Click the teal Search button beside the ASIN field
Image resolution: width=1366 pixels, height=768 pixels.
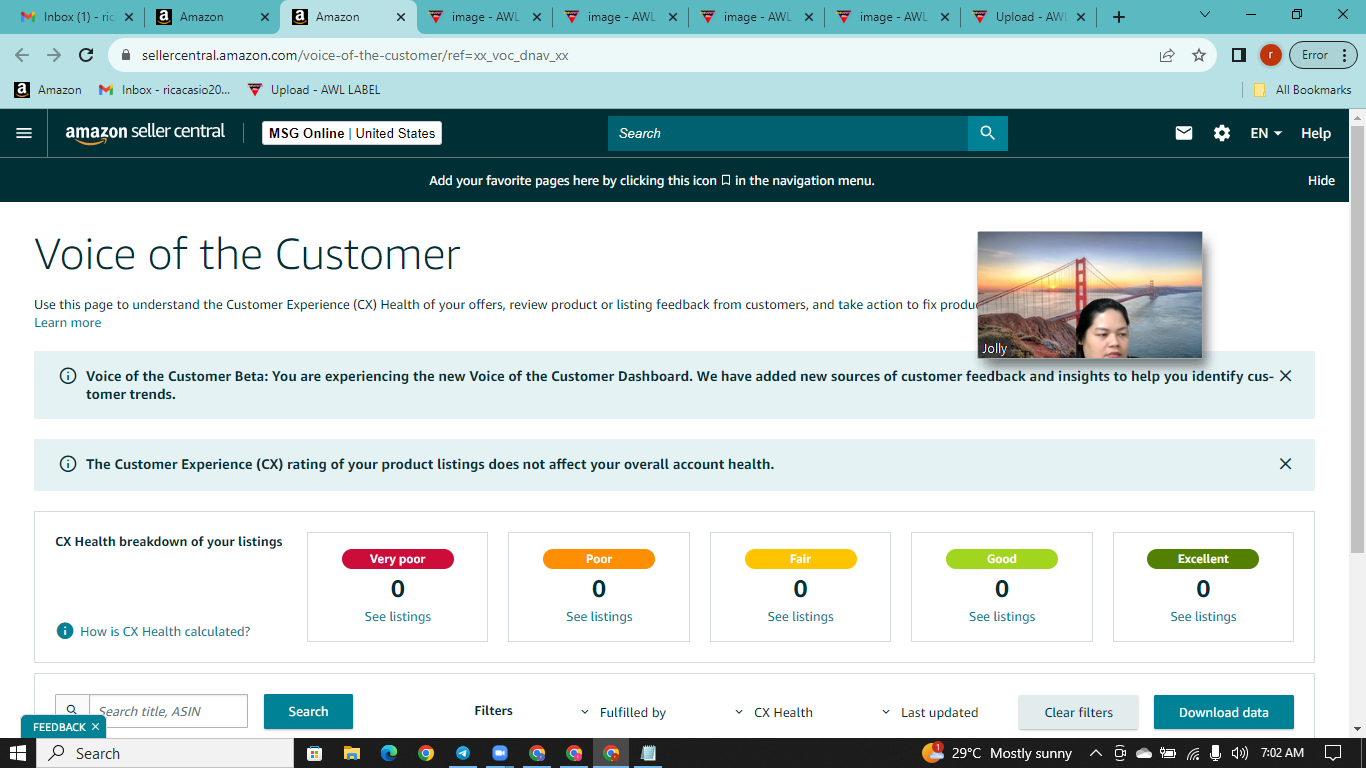pos(308,711)
